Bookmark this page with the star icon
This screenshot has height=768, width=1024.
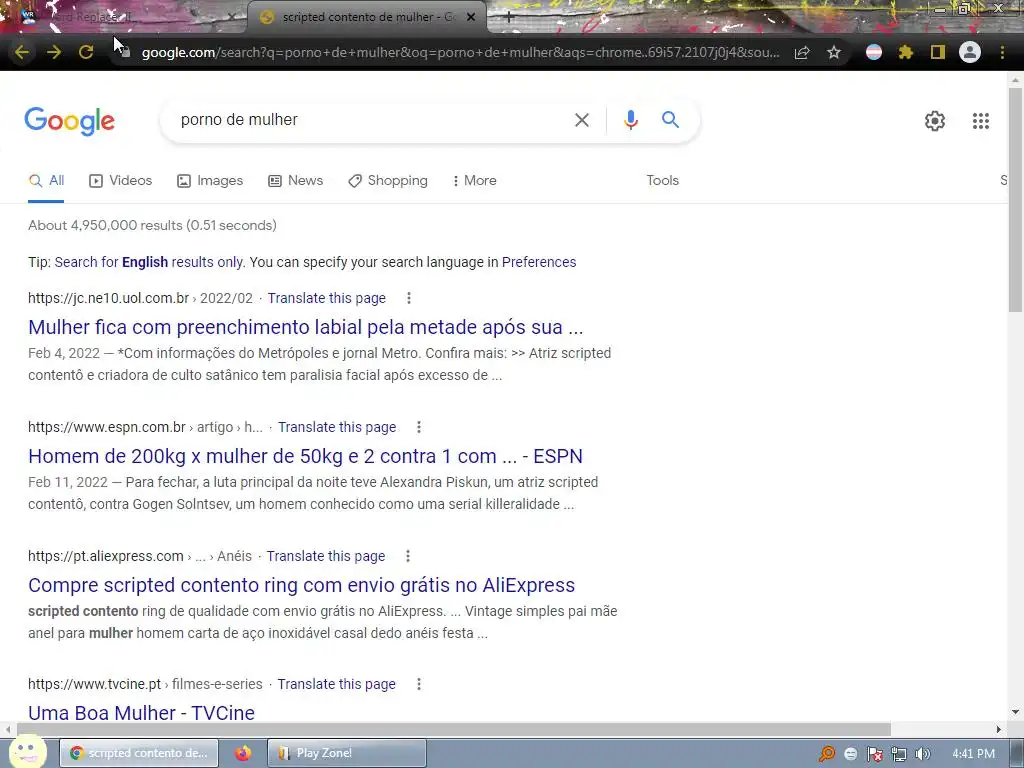tap(834, 52)
